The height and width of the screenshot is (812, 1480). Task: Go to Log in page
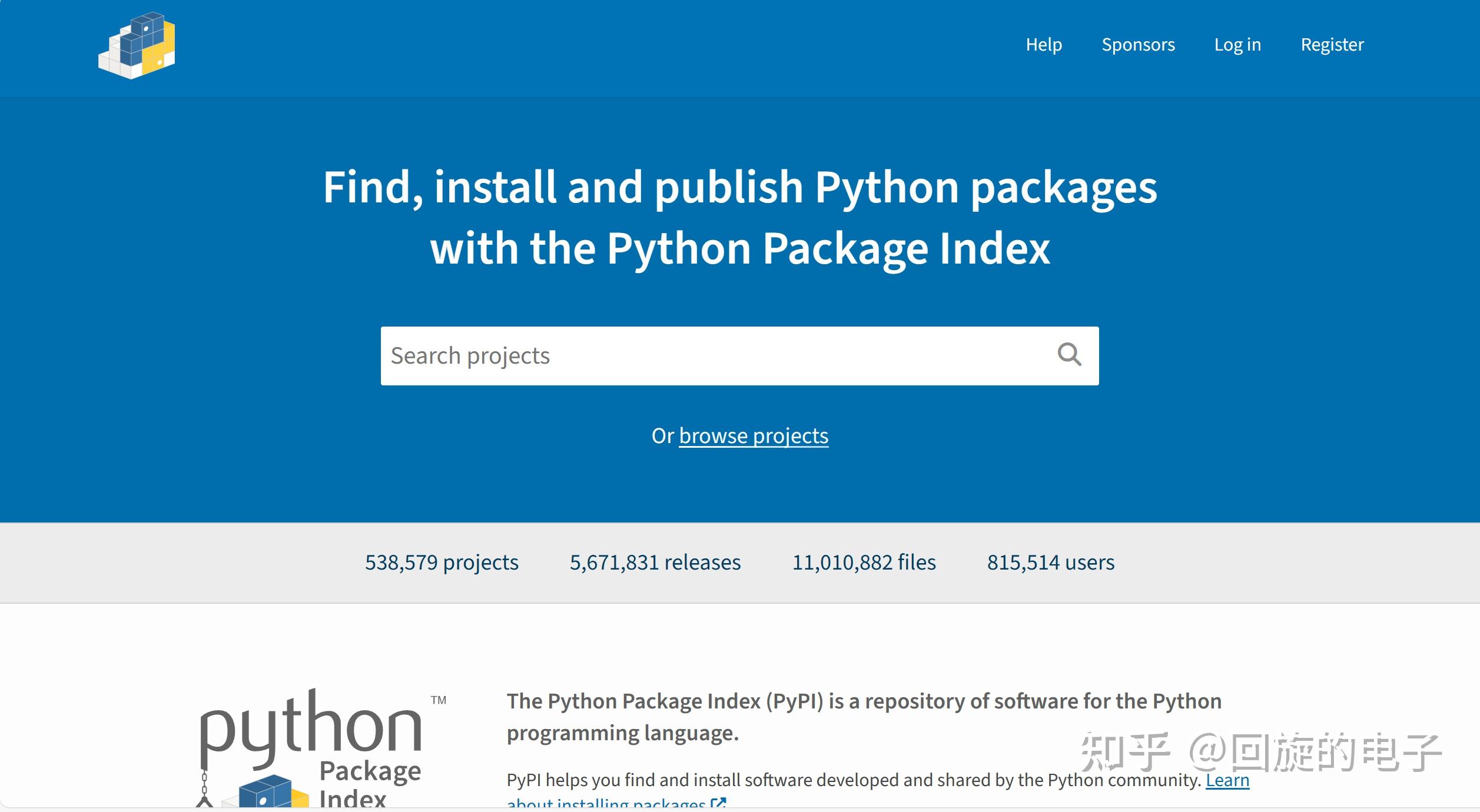pyautogui.click(x=1237, y=45)
